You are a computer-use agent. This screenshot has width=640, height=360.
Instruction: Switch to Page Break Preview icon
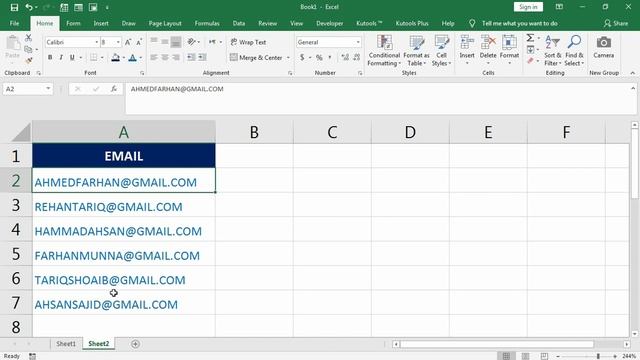click(544, 356)
